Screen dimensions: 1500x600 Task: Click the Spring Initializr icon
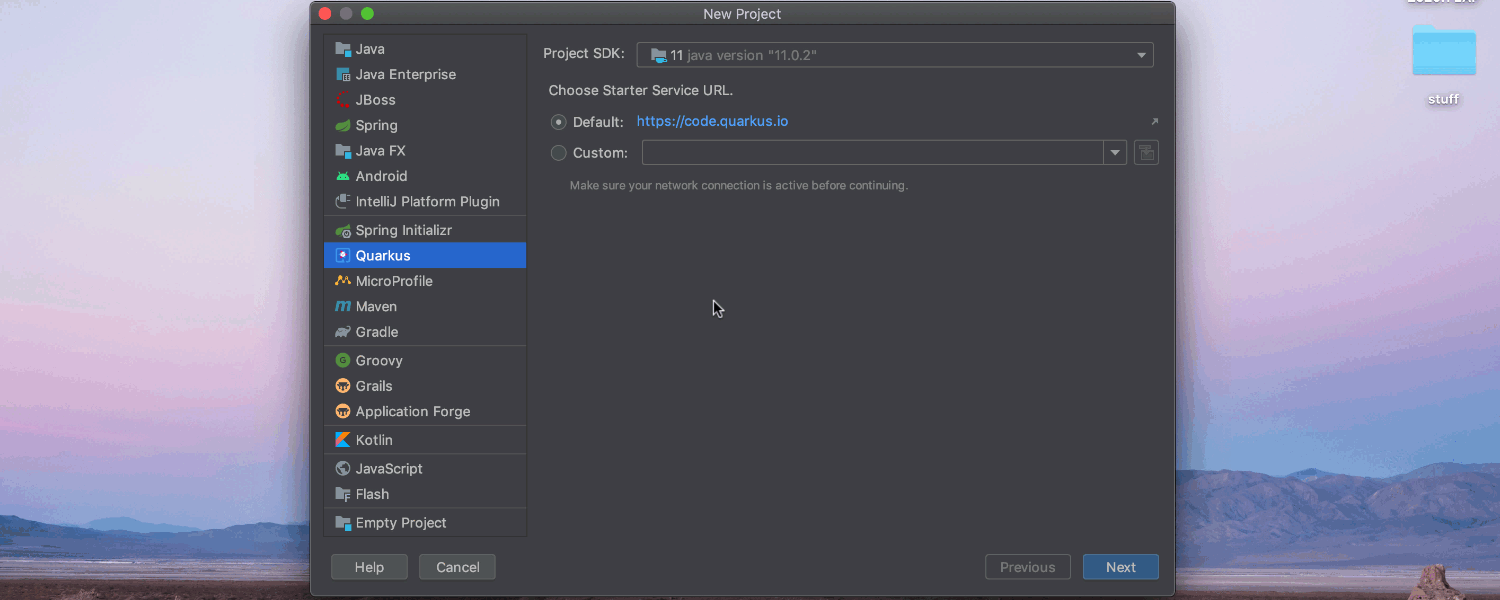(343, 231)
